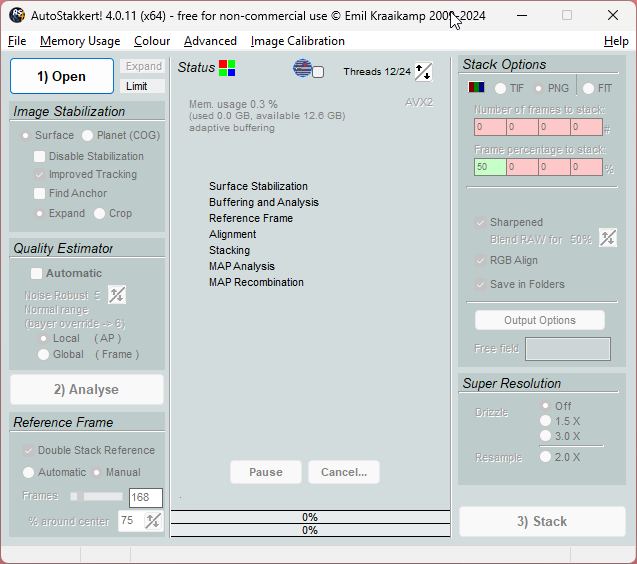
Task: Click the last Number of frames to stack field
Action: pos(586,127)
